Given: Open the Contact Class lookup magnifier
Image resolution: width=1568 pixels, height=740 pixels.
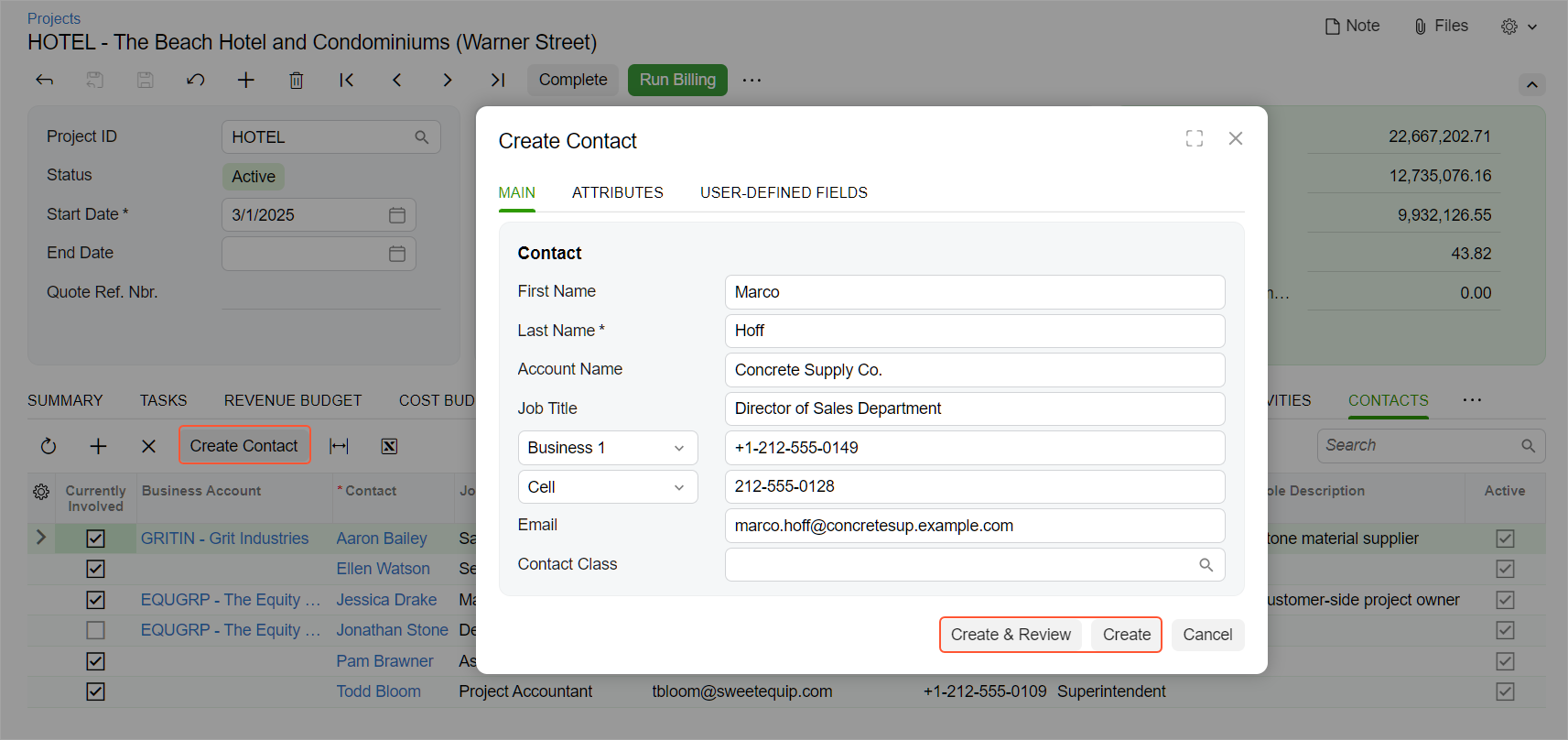Looking at the screenshot, I should 1206,565.
